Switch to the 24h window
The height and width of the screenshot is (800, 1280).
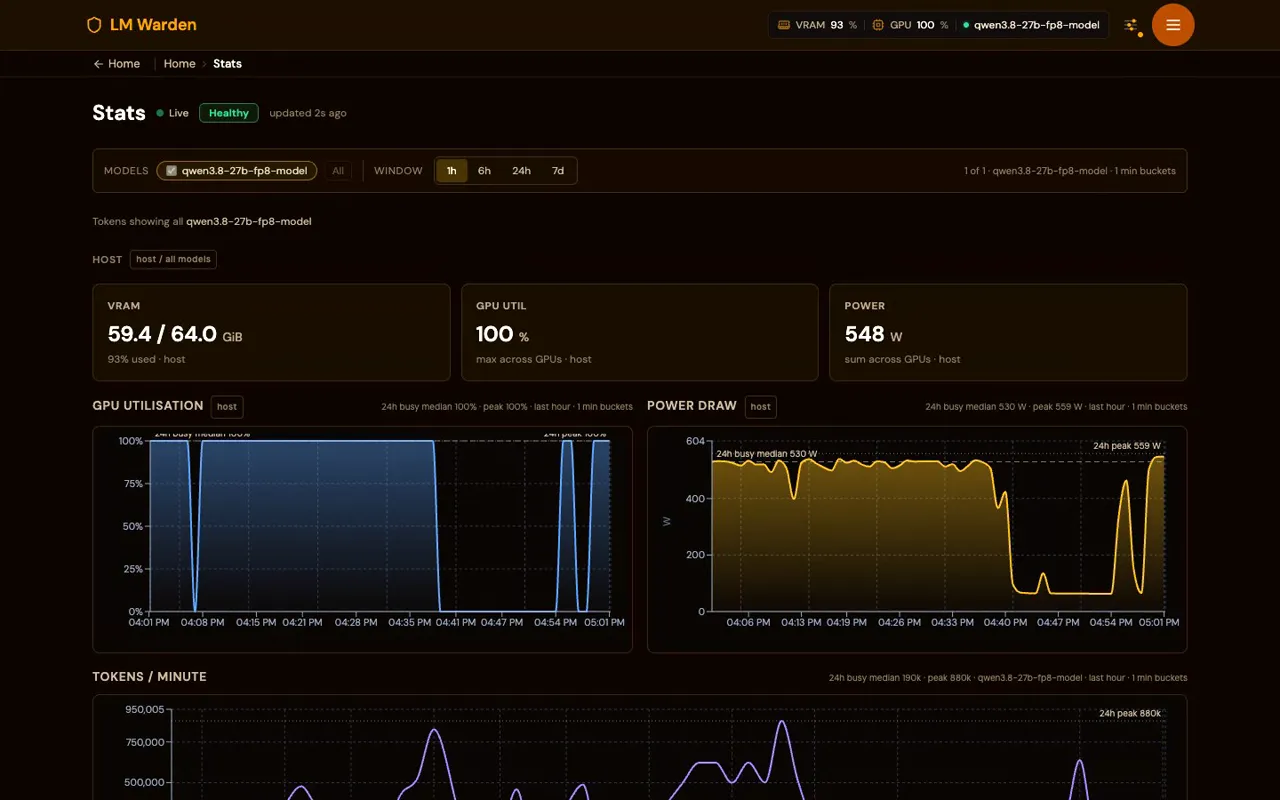[521, 171]
